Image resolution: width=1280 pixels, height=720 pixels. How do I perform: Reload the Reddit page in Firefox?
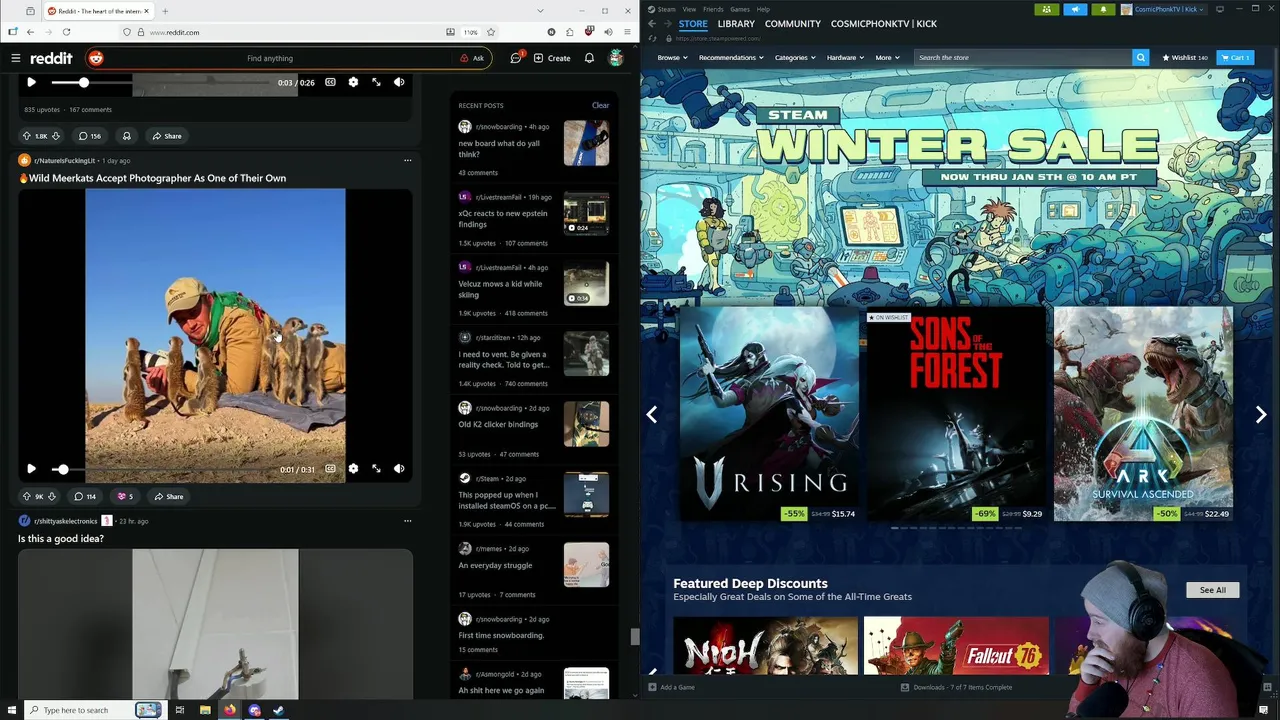[66, 32]
